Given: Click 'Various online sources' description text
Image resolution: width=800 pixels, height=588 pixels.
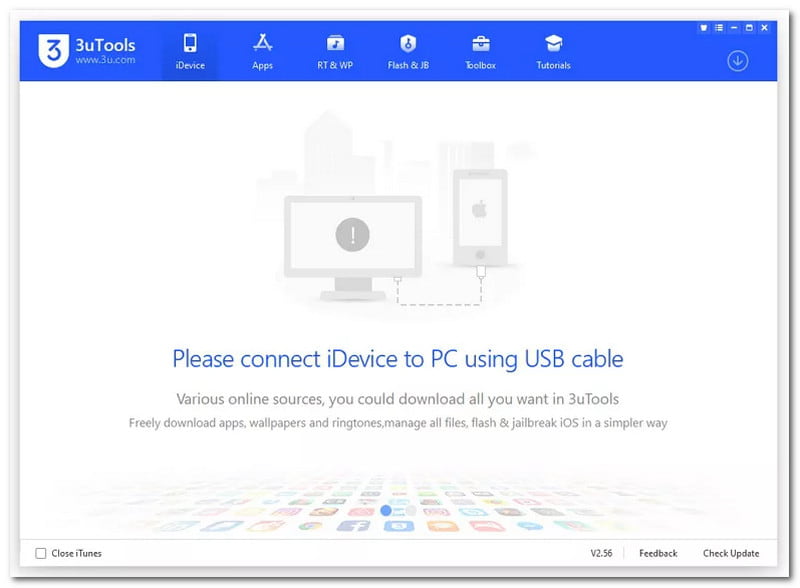Looking at the screenshot, I should click(397, 399).
